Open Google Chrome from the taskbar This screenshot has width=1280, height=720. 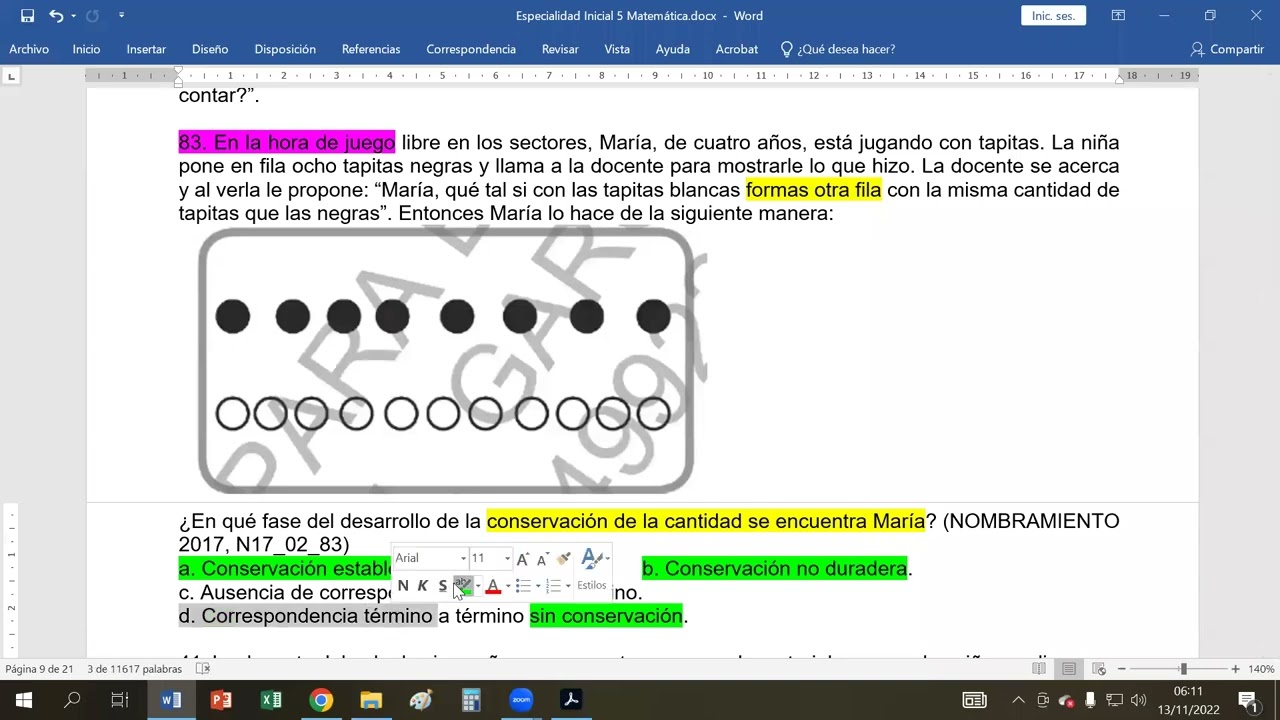click(x=321, y=700)
